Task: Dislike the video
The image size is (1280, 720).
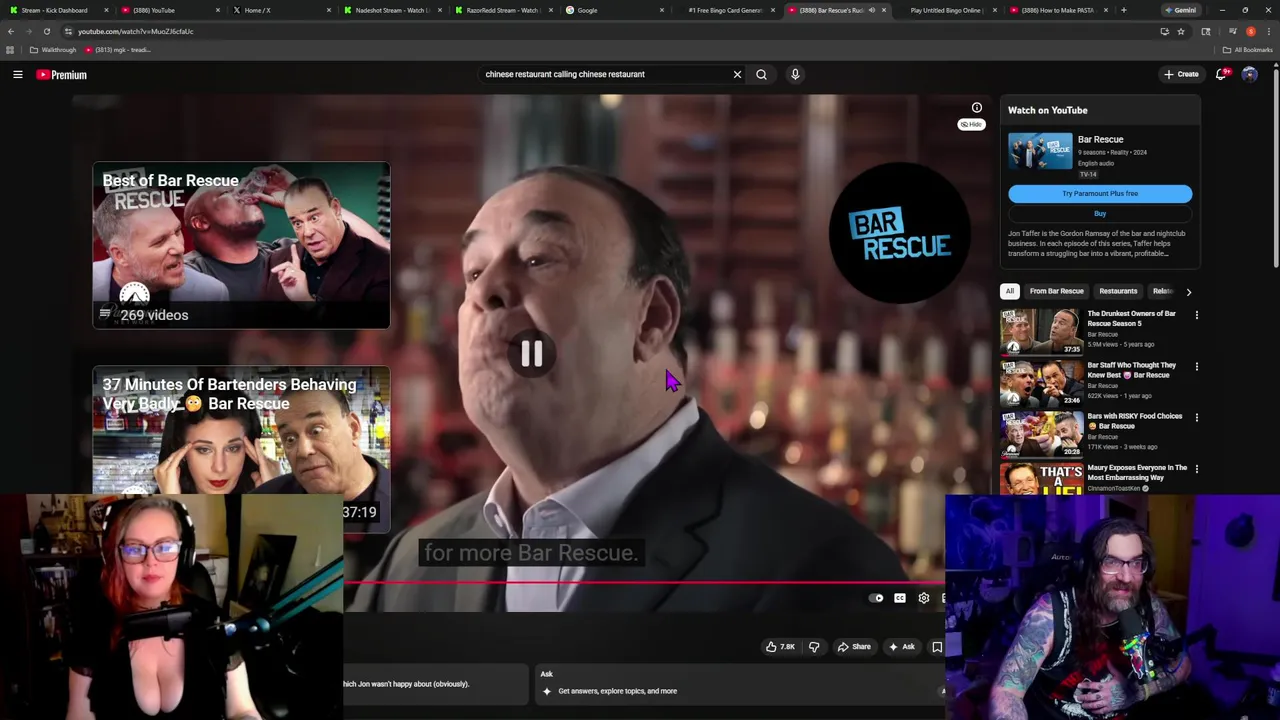Action: tap(814, 647)
